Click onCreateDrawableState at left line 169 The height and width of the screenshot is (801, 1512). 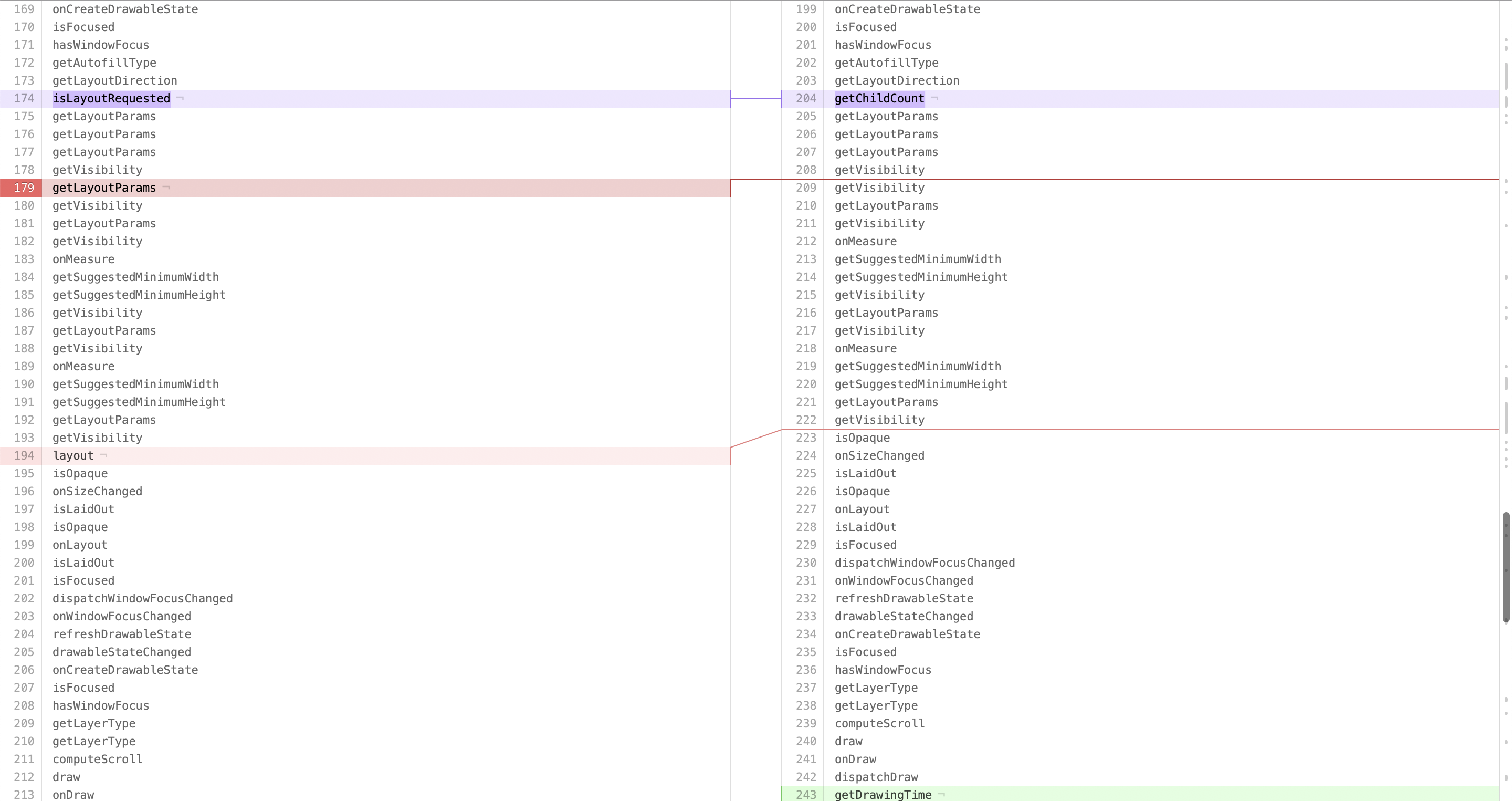point(125,9)
